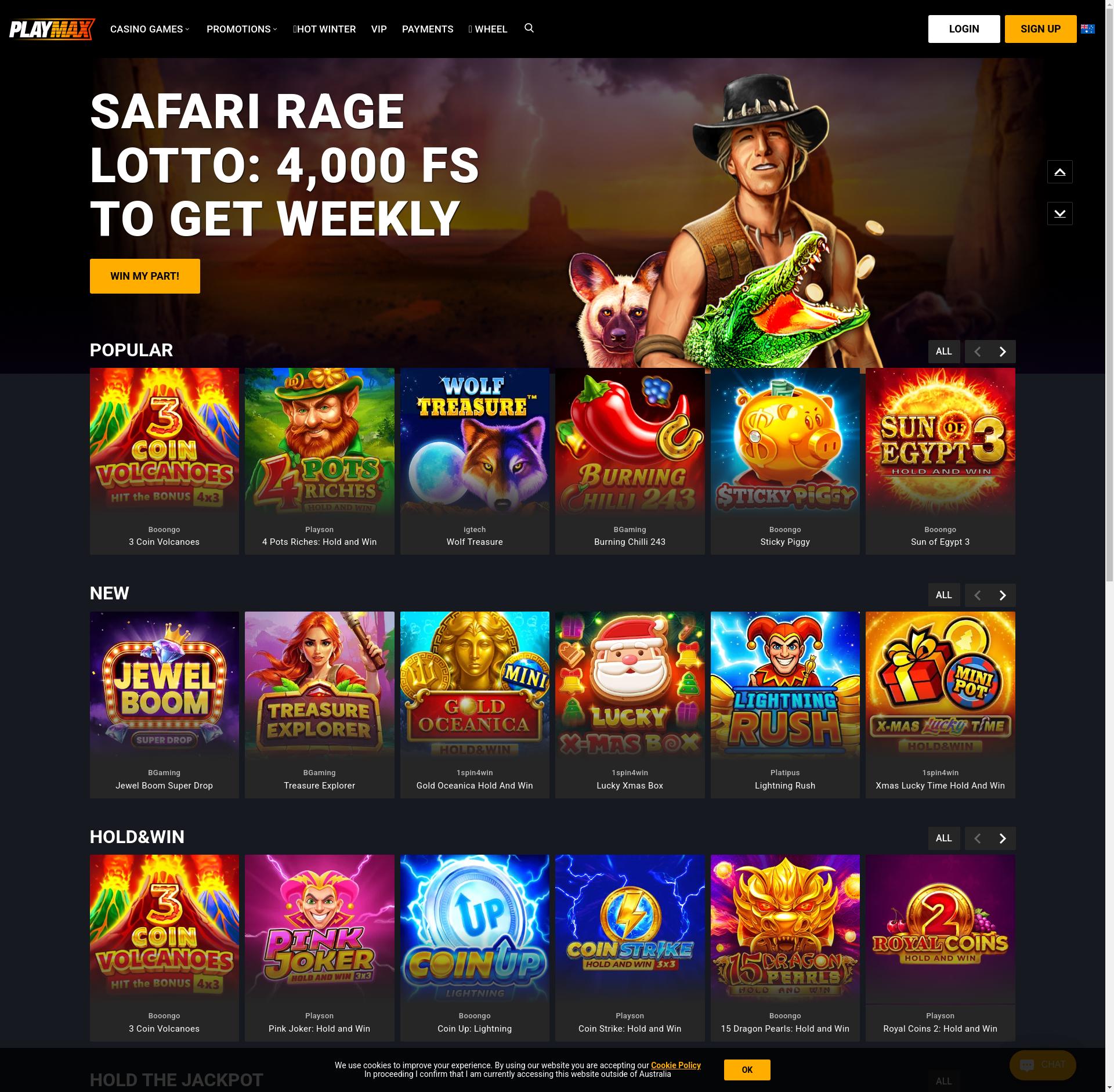Show next banner with down arrow
Screen dimensions: 1114x1092
pyautogui.click(x=1059, y=214)
